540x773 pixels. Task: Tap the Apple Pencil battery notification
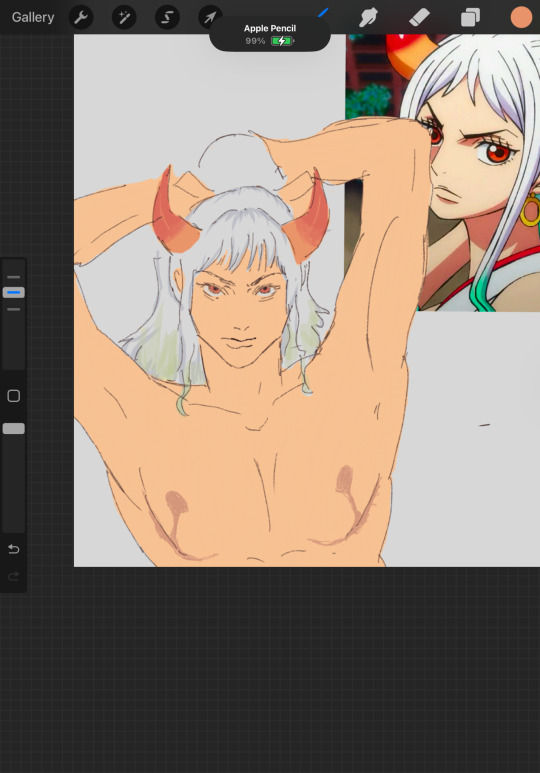point(270,35)
